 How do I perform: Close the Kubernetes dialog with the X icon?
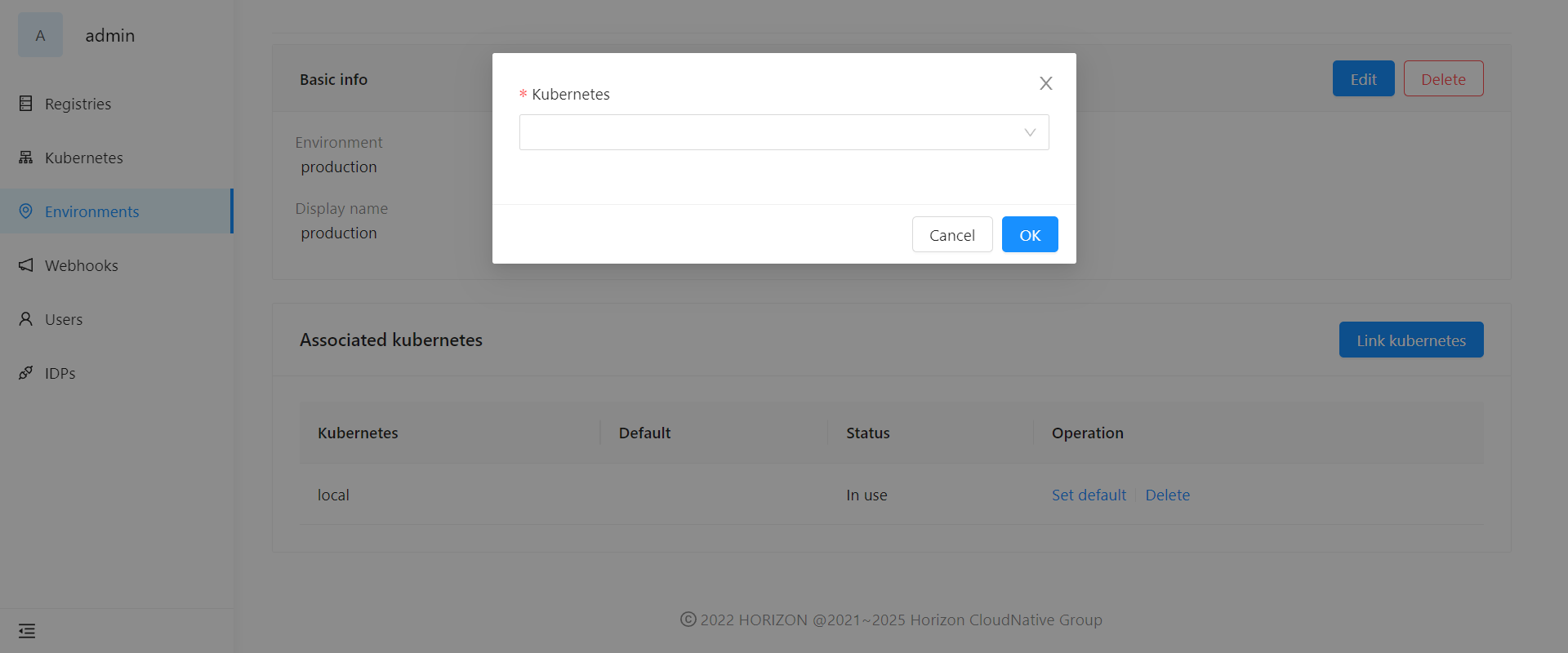[x=1045, y=83]
